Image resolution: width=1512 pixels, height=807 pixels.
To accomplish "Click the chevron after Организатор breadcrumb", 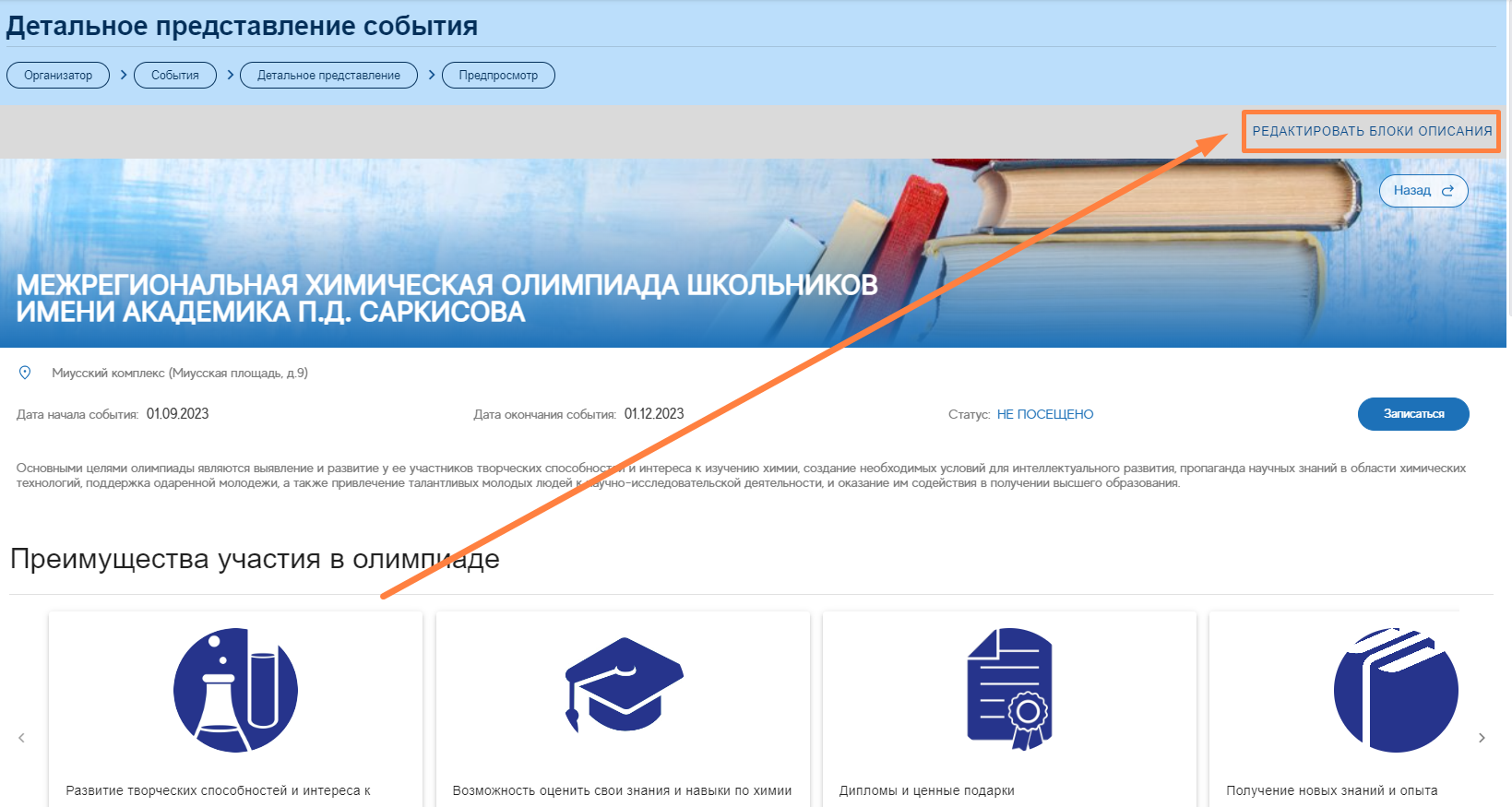I will coord(123,75).
